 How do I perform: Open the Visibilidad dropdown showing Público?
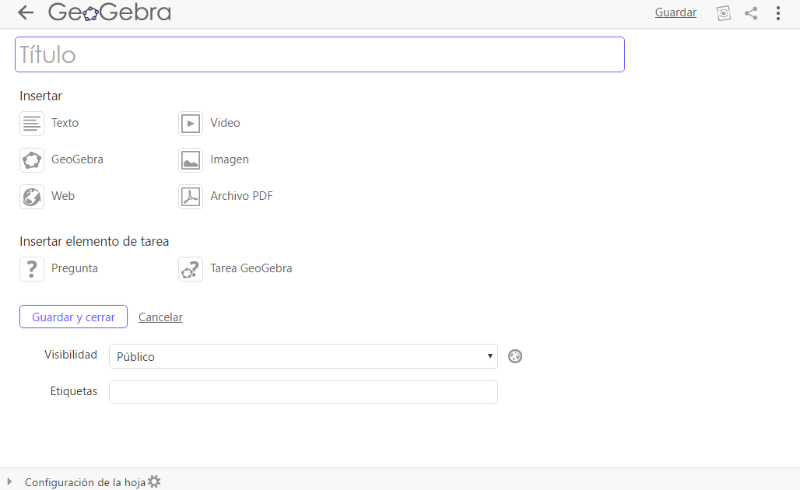(x=303, y=356)
